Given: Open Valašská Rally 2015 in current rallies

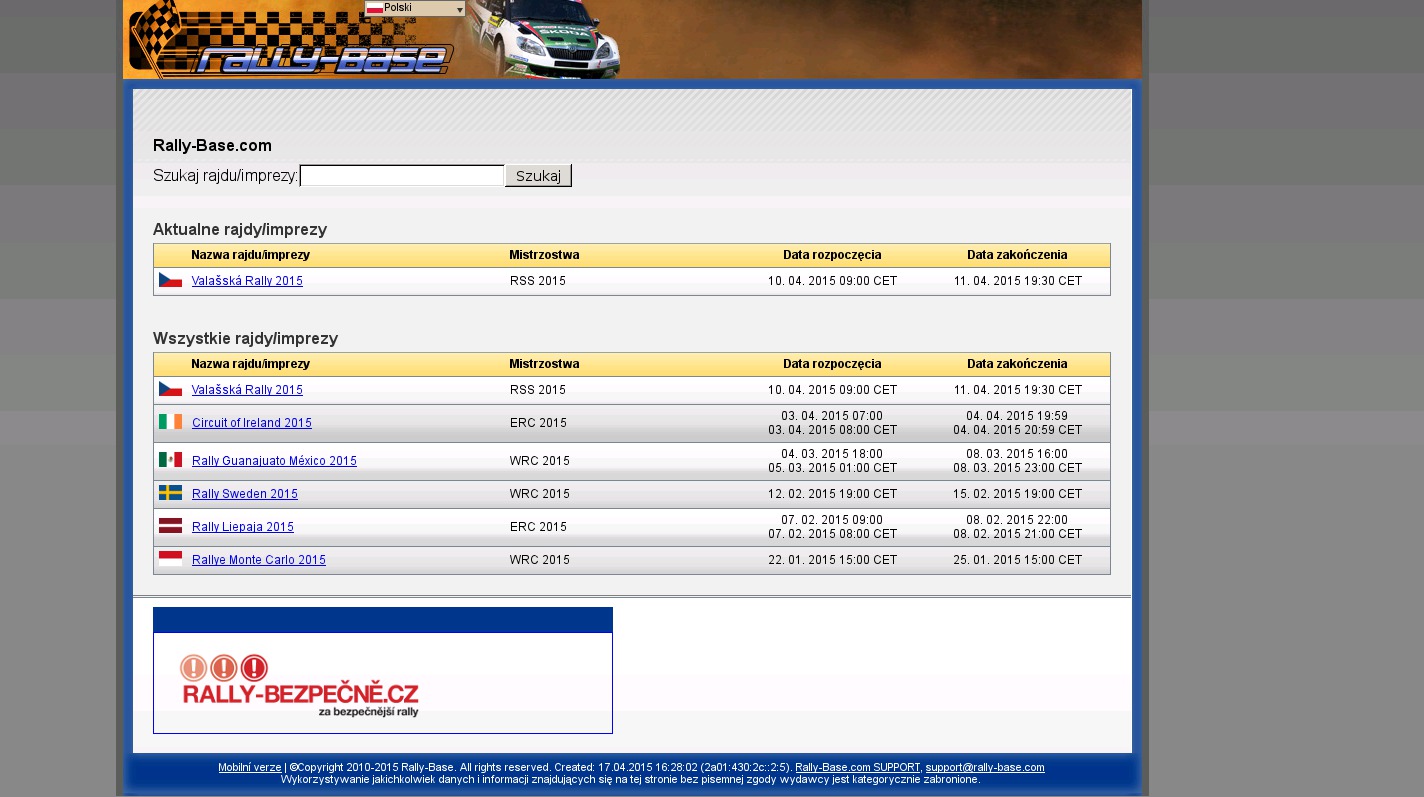Looking at the screenshot, I should pos(247,282).
